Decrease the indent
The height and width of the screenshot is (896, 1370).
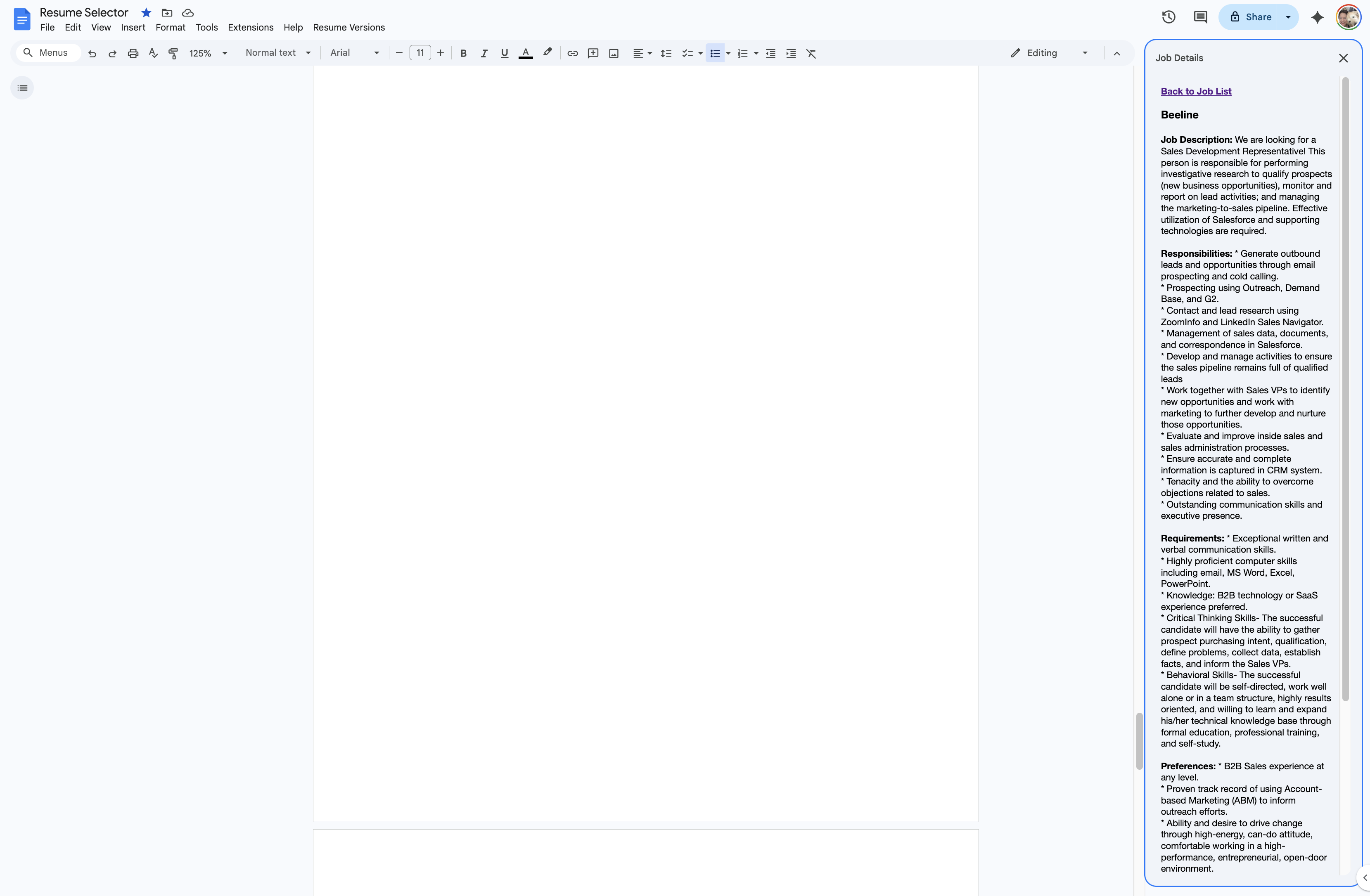pos(771,54)
